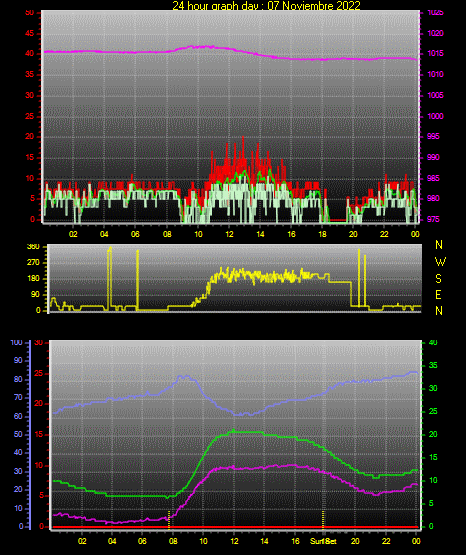Image resolution: width=466 pixels, height=555 pixels.
Task: Click the 12 hour label under the top chart
Action: pos(229,234)
